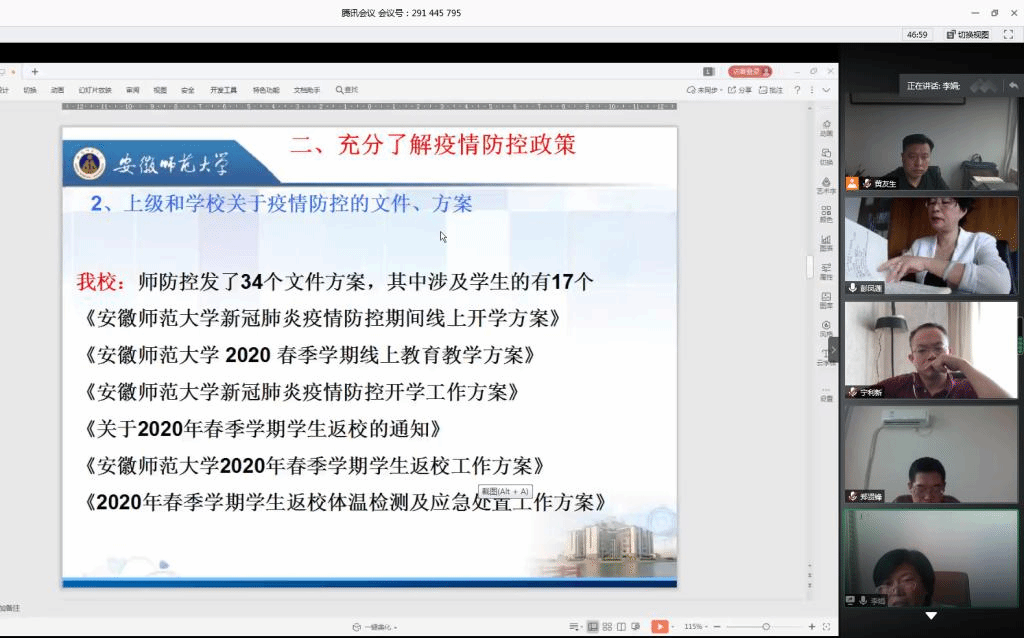
Task: Click the 切换视图 switch view button
Action: click(966, 34)
